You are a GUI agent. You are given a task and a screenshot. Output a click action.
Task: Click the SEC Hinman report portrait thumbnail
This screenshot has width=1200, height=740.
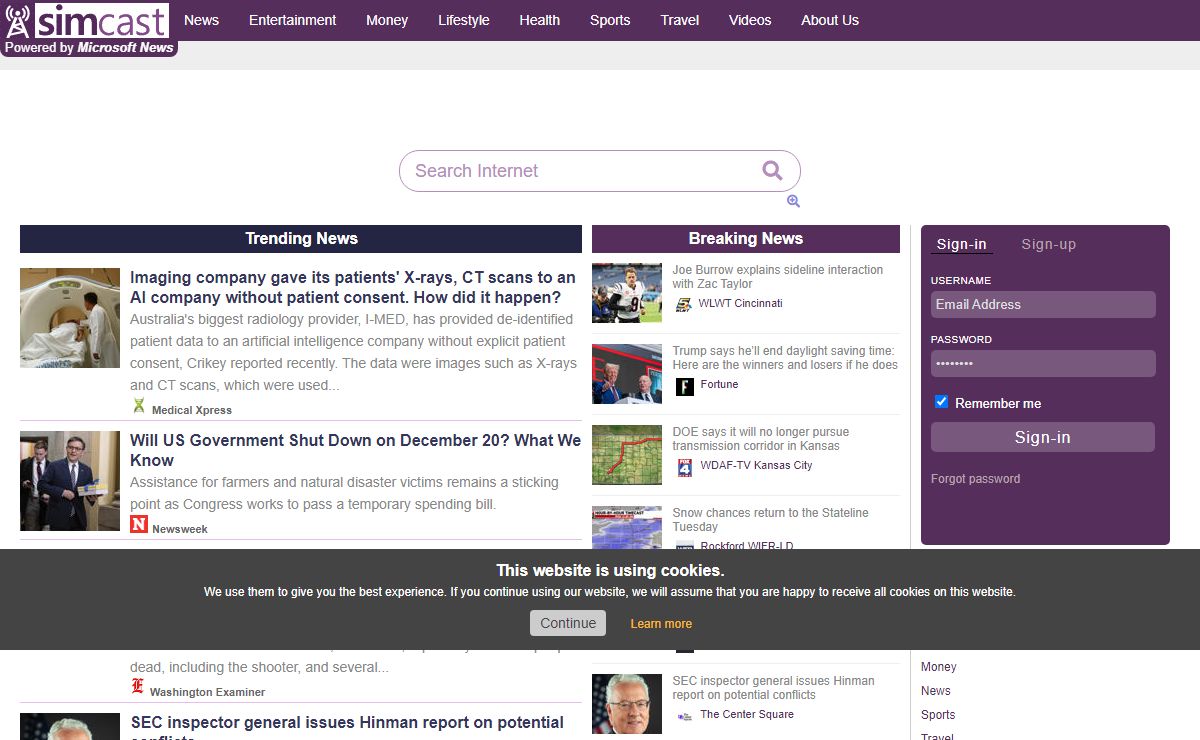(x=627, y=704)
